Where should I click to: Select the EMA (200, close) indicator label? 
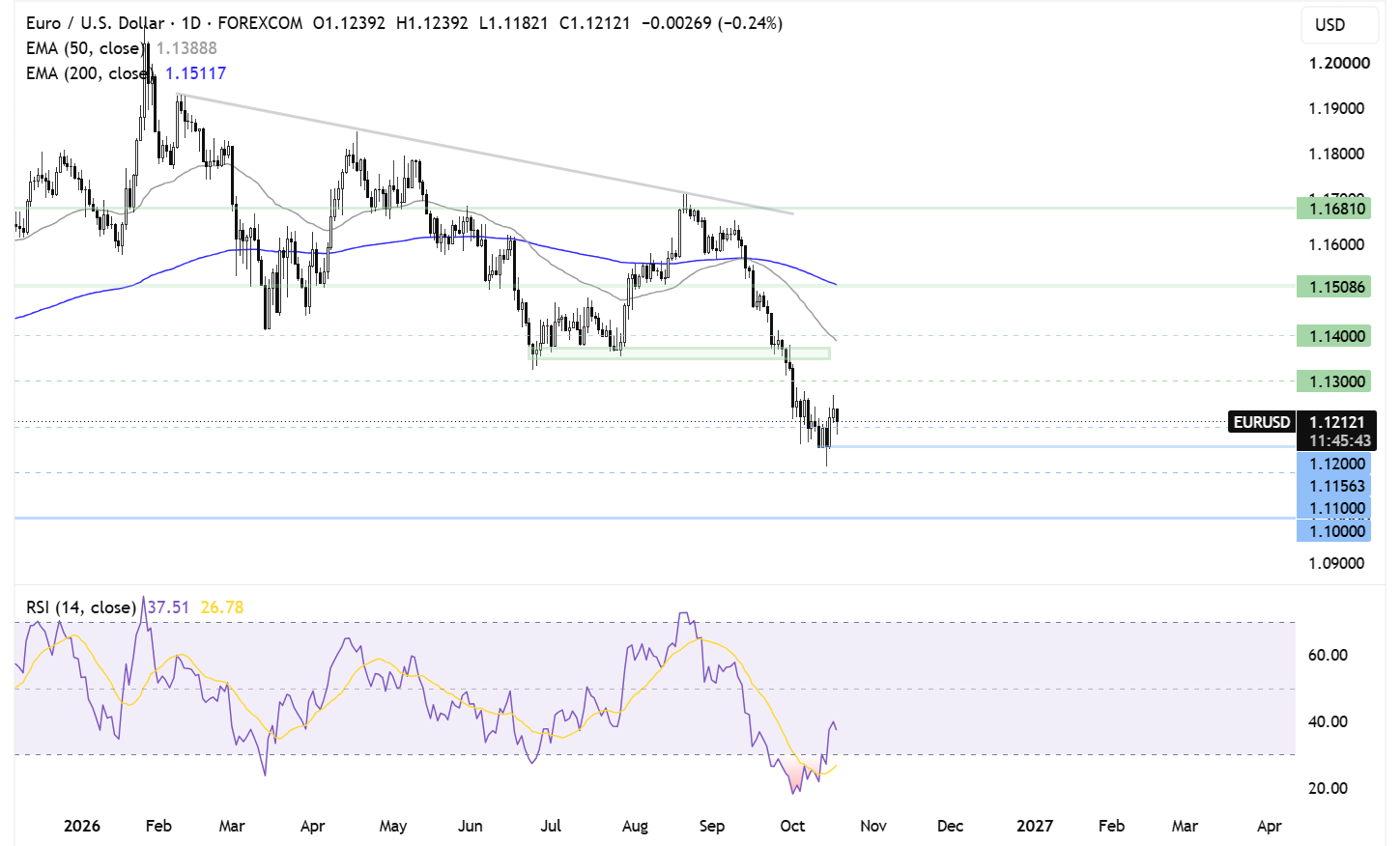tap(88, 73)
